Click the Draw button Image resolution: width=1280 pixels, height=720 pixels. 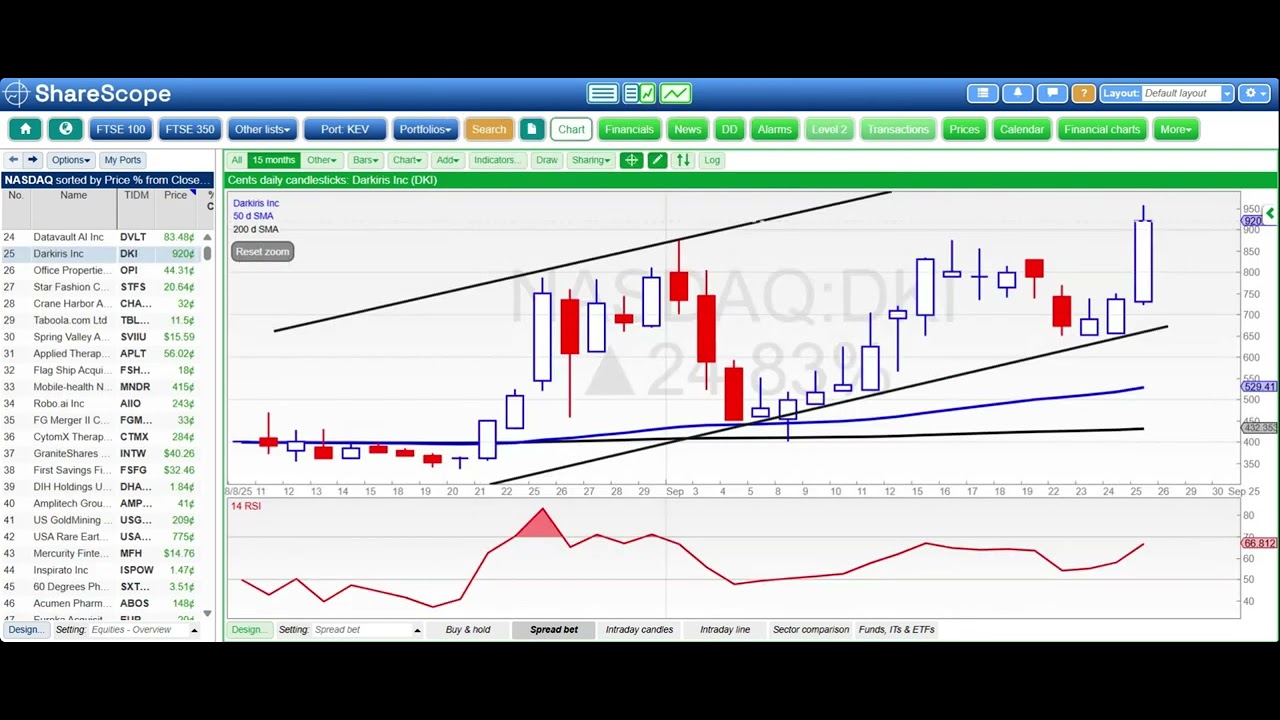coord(546,160)
